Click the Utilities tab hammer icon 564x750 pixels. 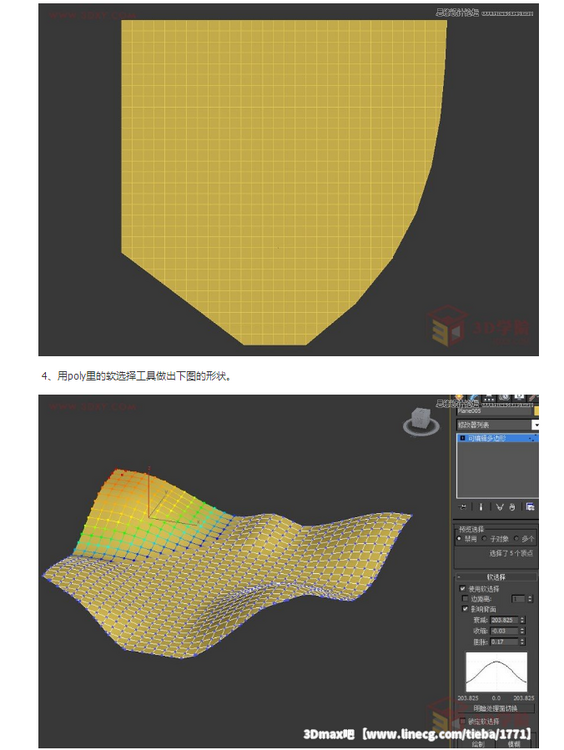(533, 398)
